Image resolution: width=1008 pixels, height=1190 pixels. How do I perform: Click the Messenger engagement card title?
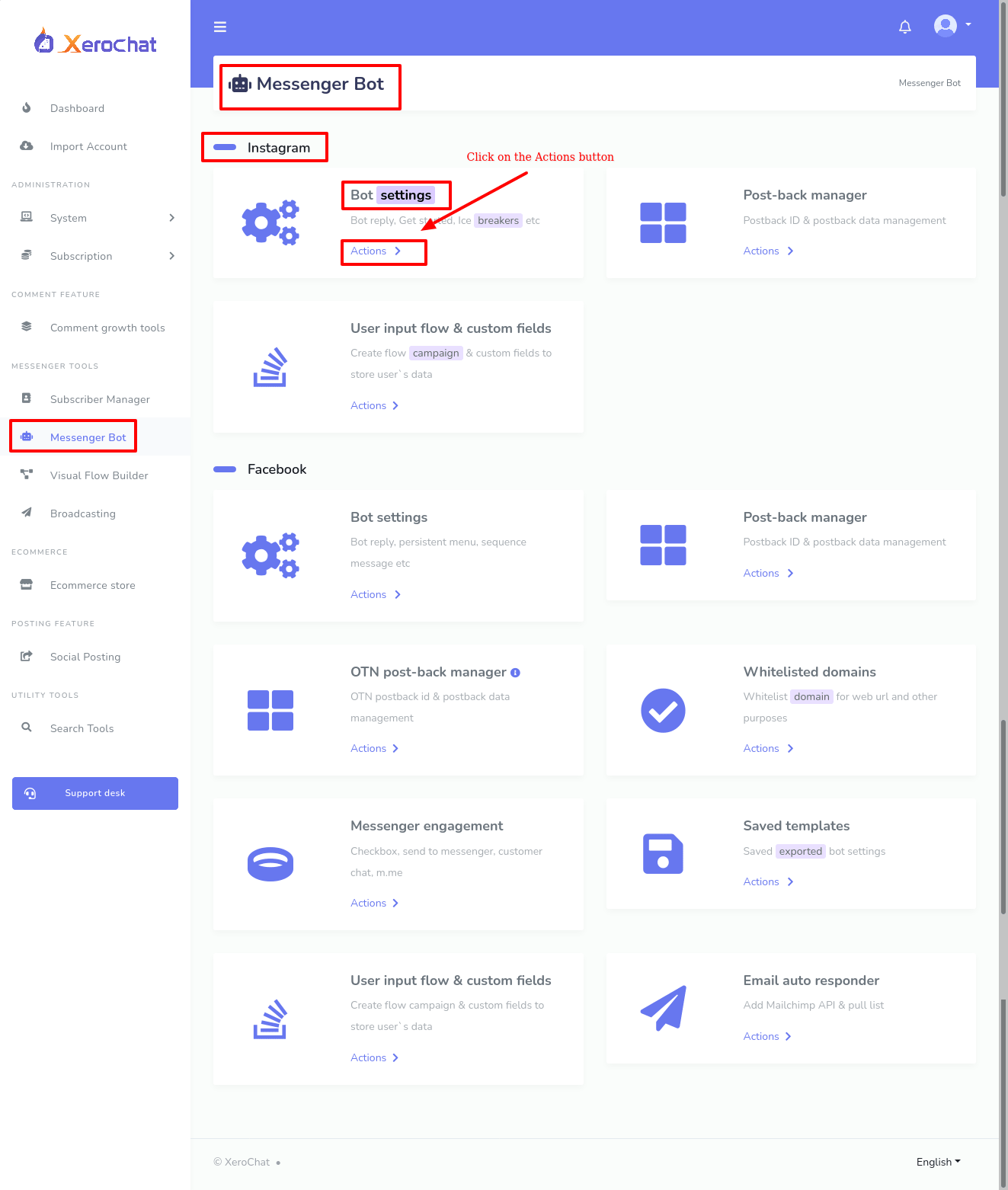[x=427, y=826]
